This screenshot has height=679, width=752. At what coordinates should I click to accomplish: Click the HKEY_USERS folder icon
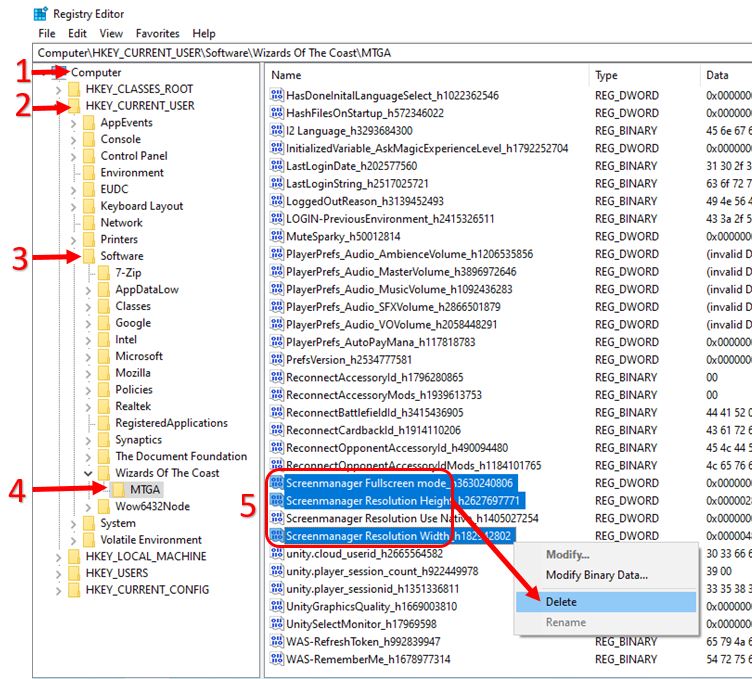(x=74, y=573)
